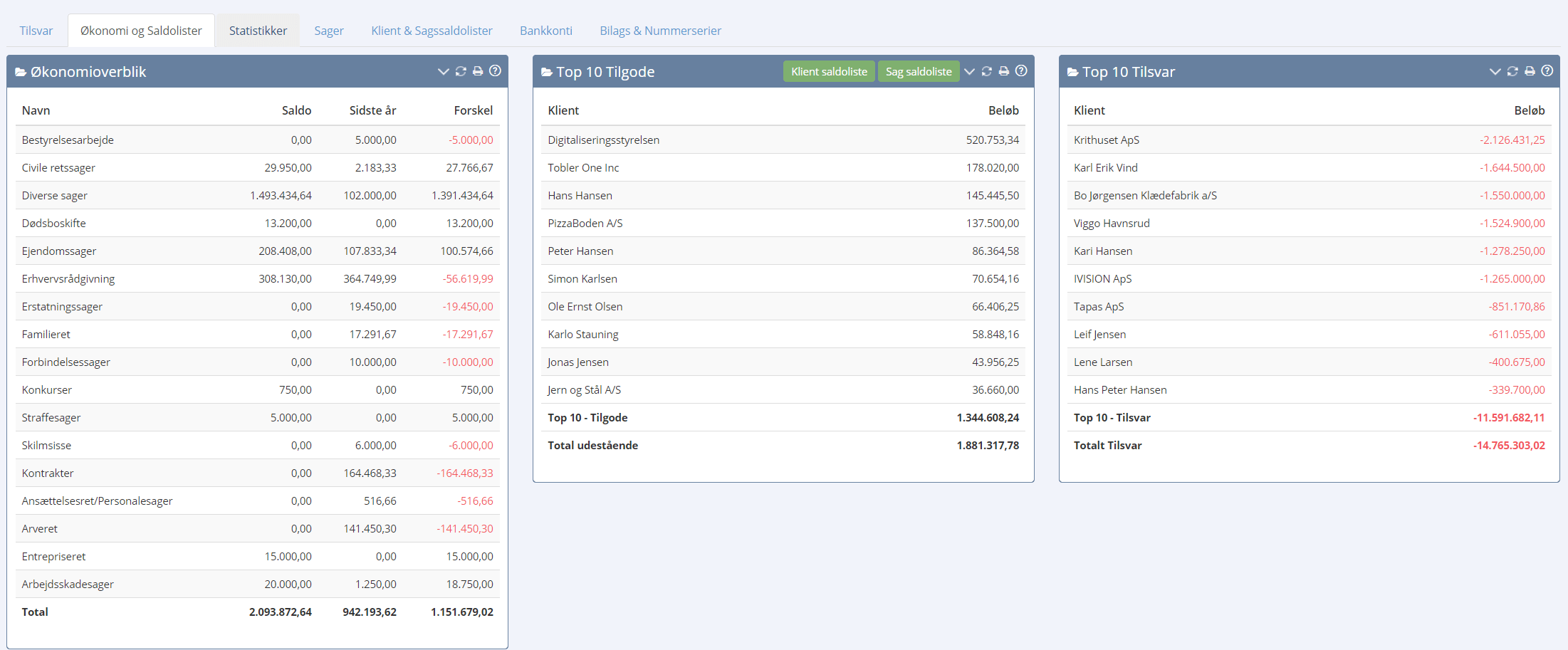Print the Top 10 Tilsvar list

tap(1530, 71)
